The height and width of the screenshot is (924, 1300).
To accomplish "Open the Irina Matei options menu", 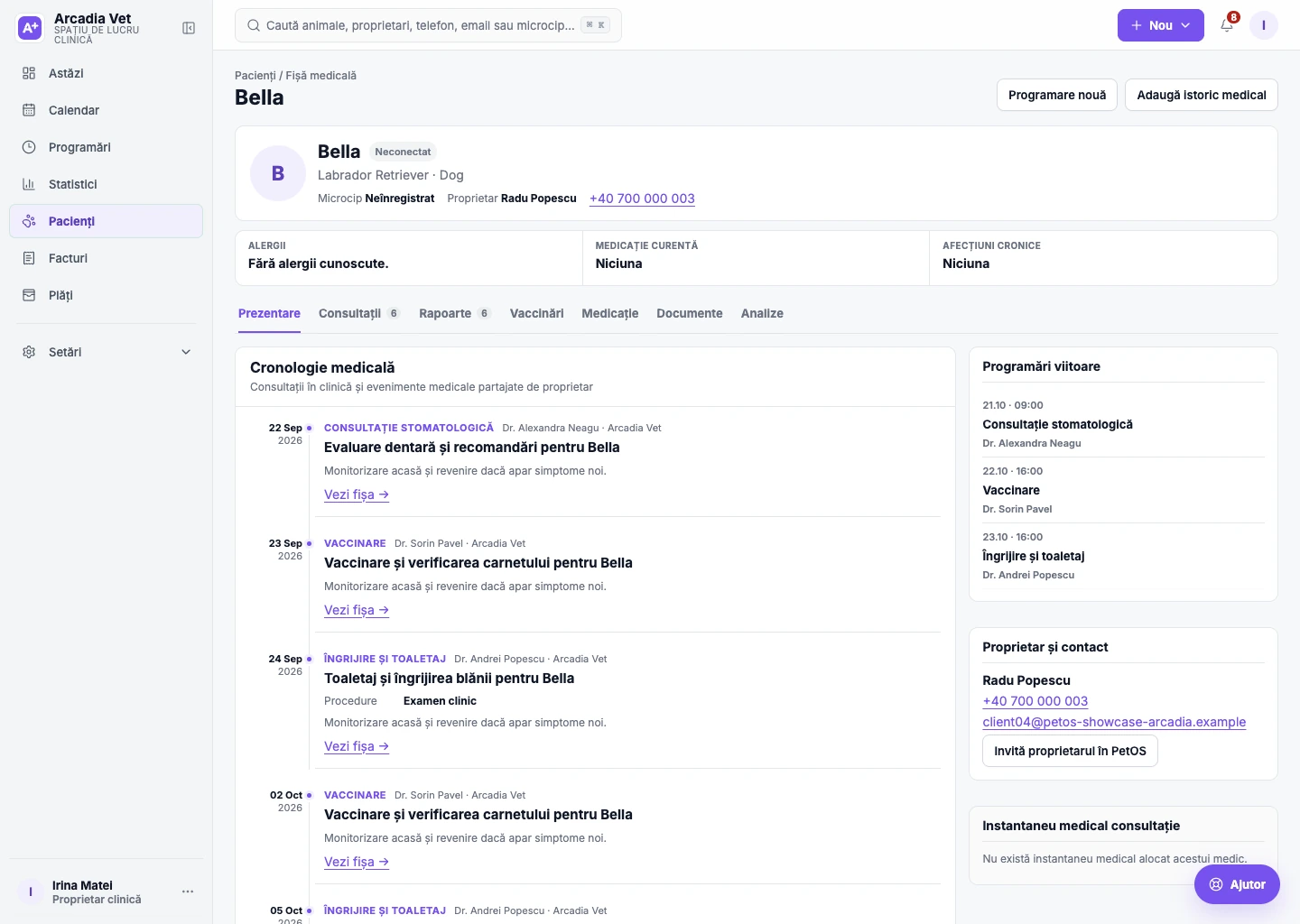I will pos(188,892).
